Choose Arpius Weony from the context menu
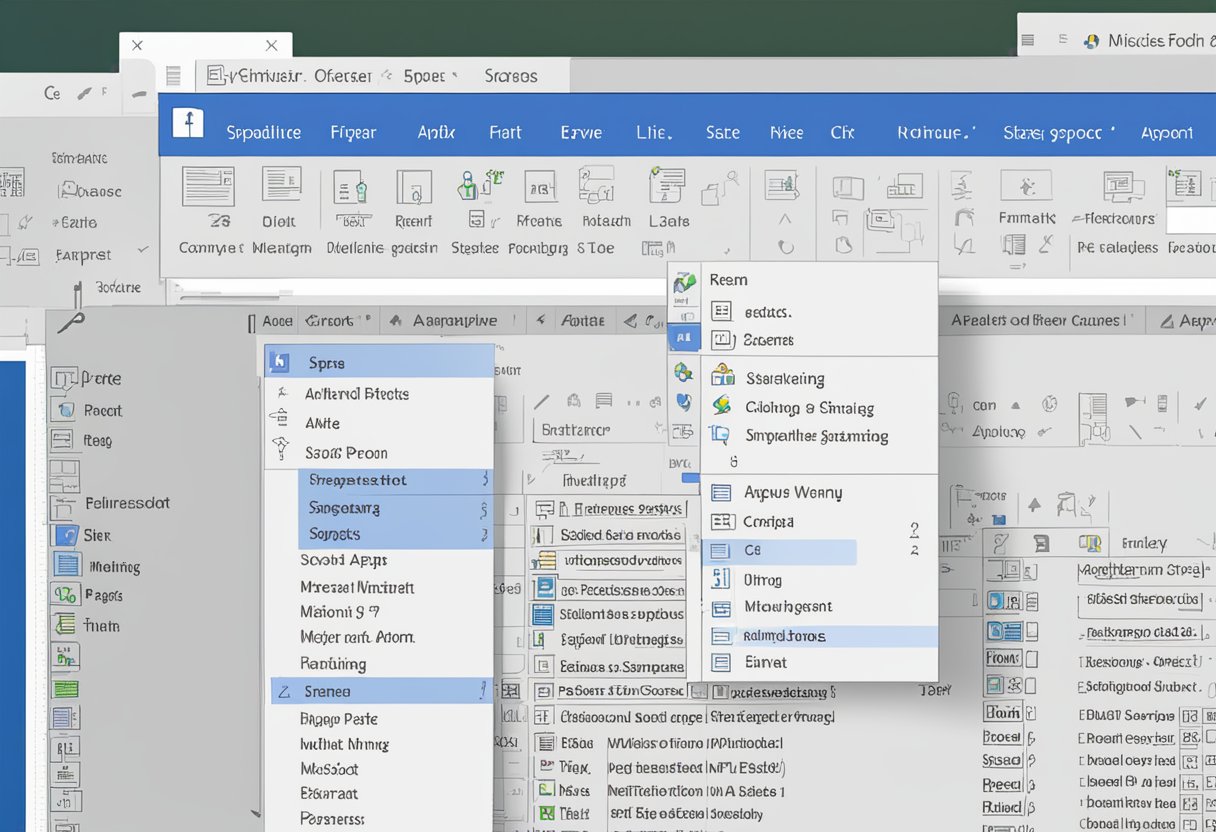The height and width of the screenshot is (832, 1216). point(792,492)
